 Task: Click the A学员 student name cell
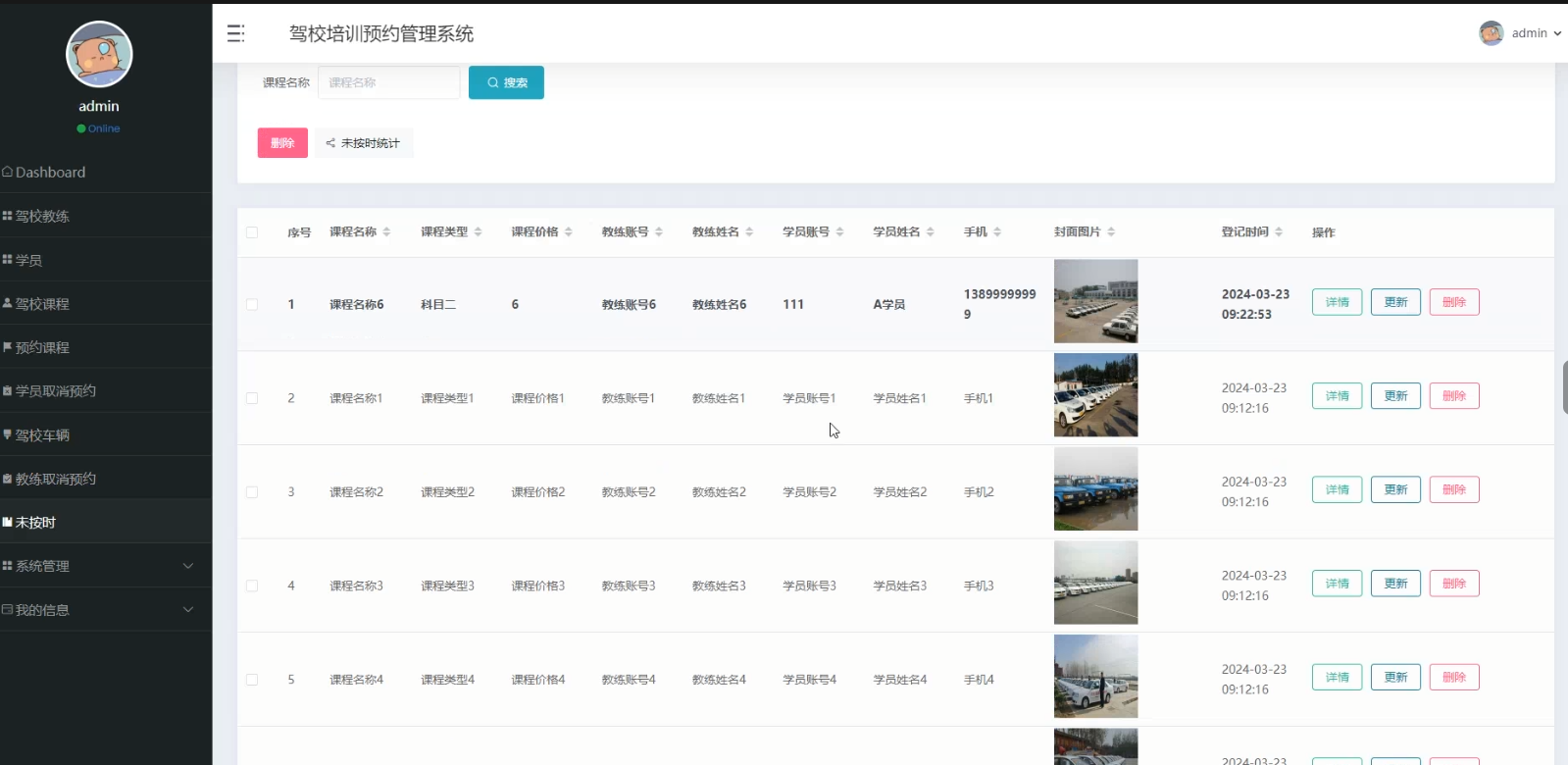[x=889, y=305]
